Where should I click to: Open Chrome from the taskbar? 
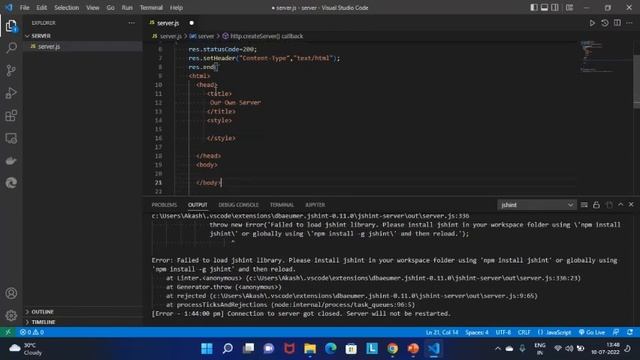point(393,348)
